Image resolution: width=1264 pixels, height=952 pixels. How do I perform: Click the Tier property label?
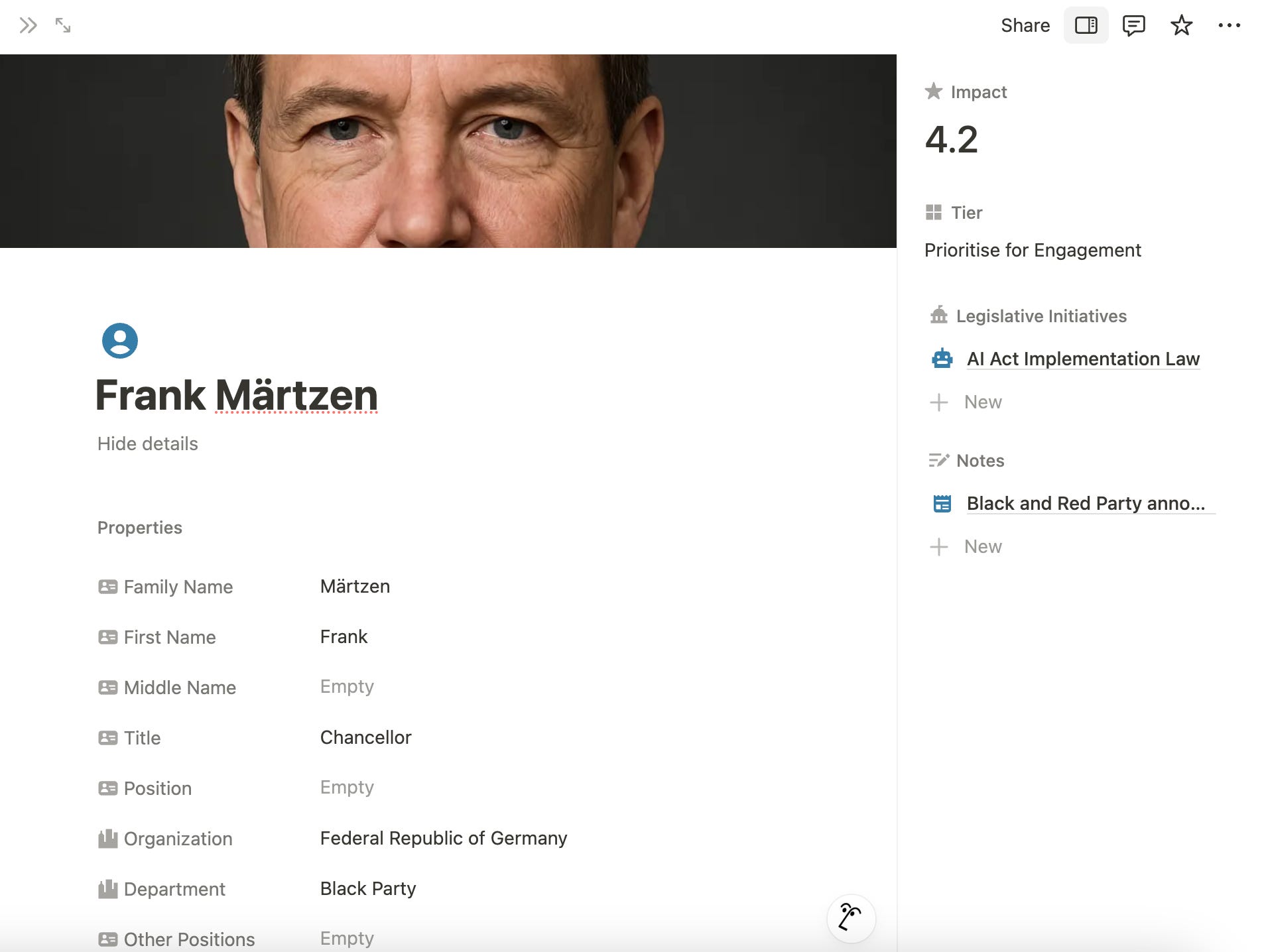tap(966, 213)
